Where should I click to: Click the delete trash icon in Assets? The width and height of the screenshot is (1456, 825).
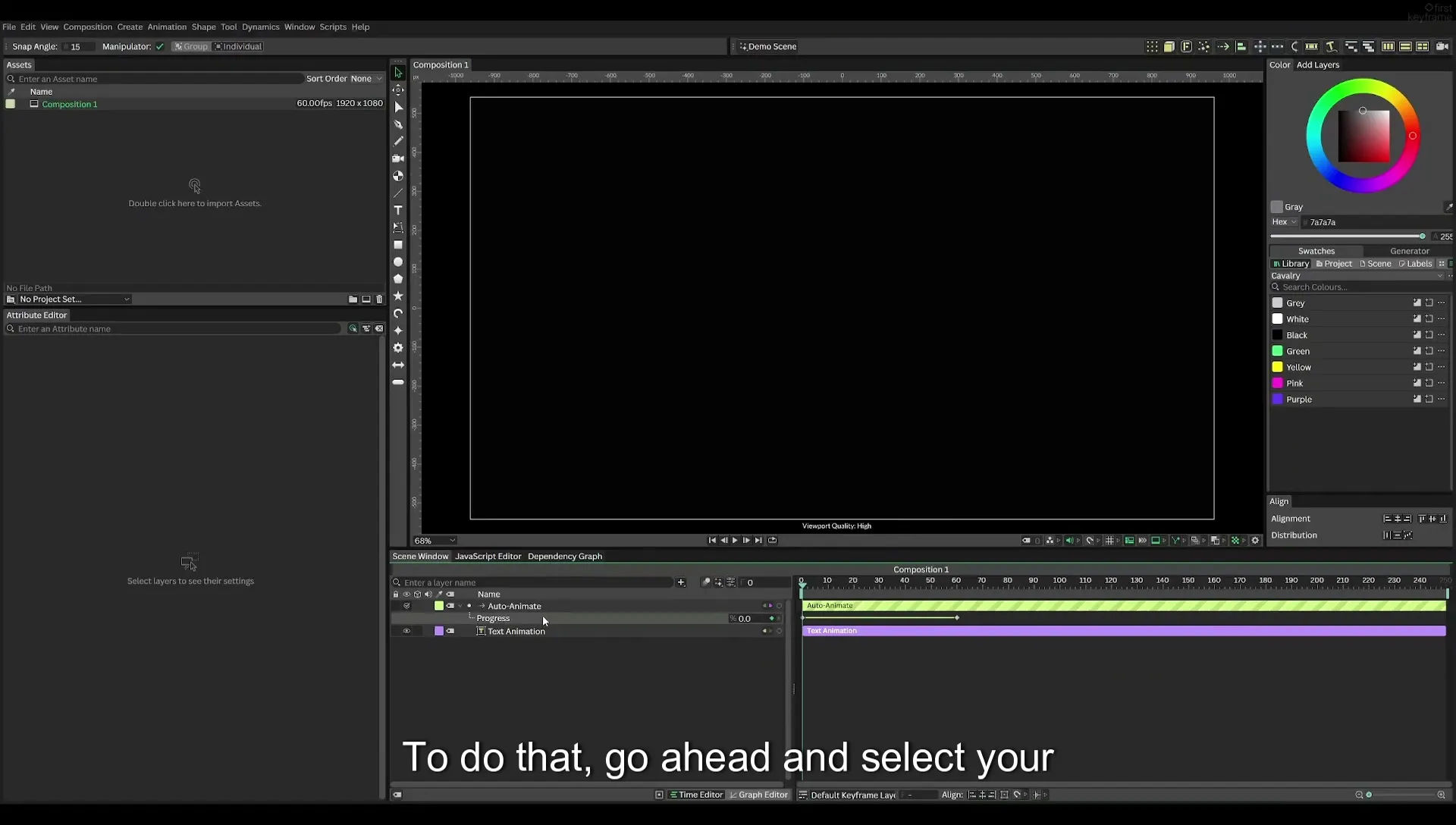[380, 300]
